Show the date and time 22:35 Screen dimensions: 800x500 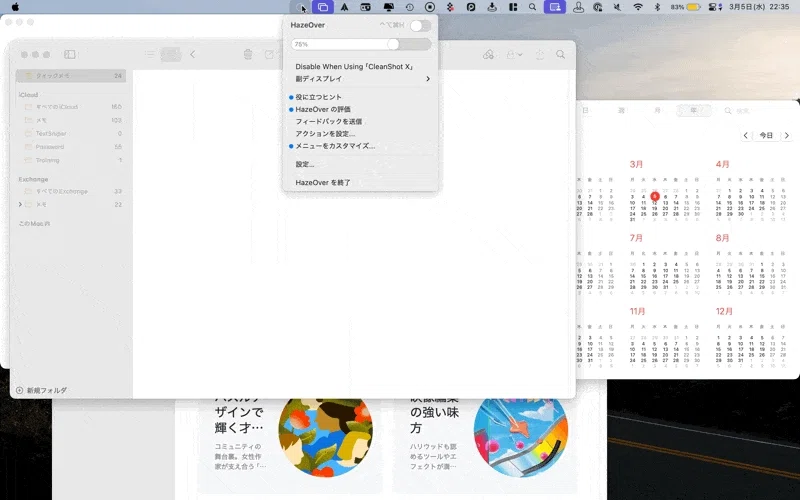(759, 7)
